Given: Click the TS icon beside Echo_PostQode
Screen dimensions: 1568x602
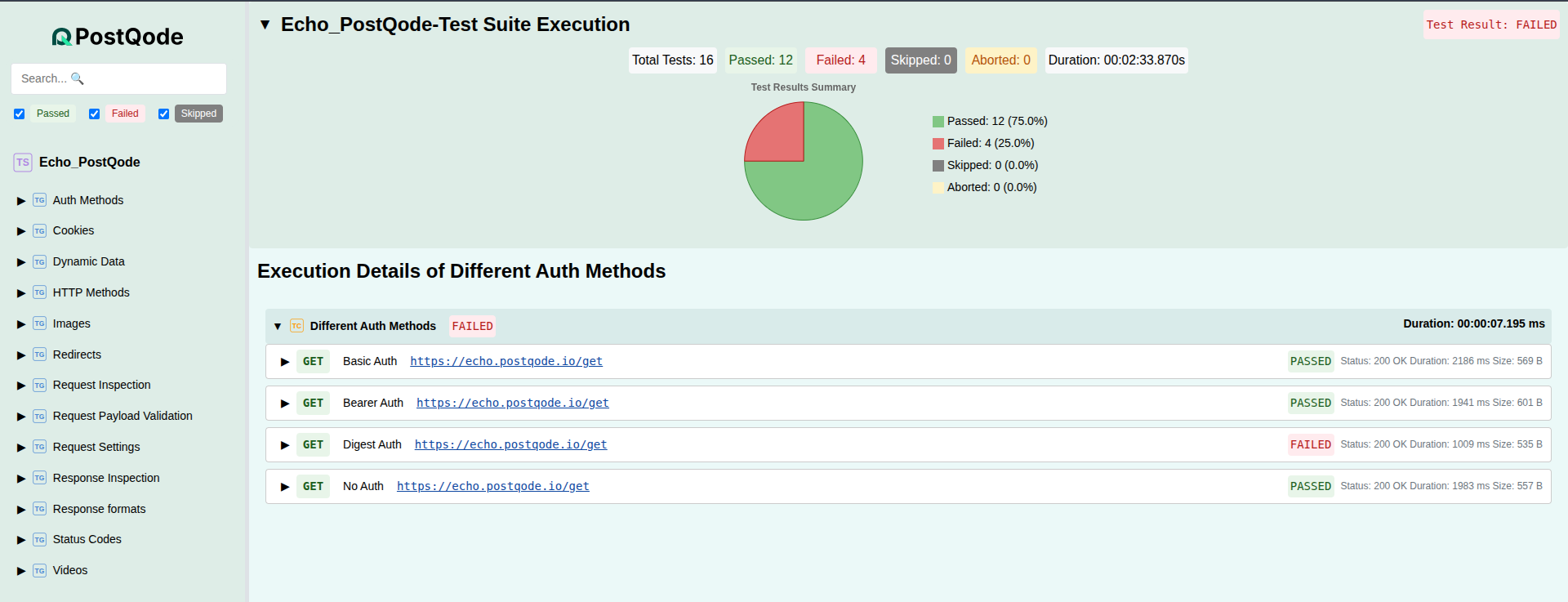Looking at the screenshot, I should tap(23, 163).
